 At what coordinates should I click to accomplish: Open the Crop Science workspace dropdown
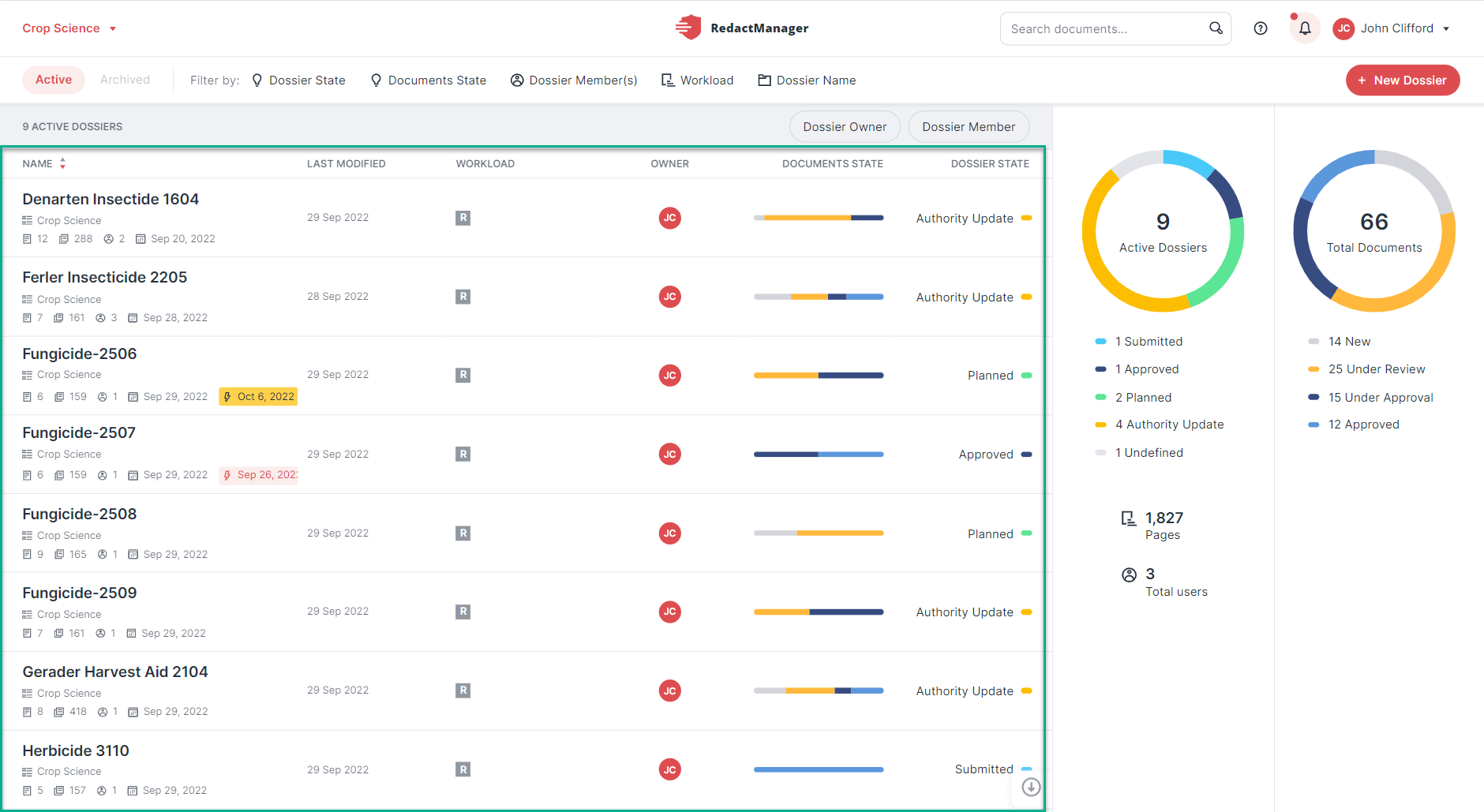(x=69, y=28)
